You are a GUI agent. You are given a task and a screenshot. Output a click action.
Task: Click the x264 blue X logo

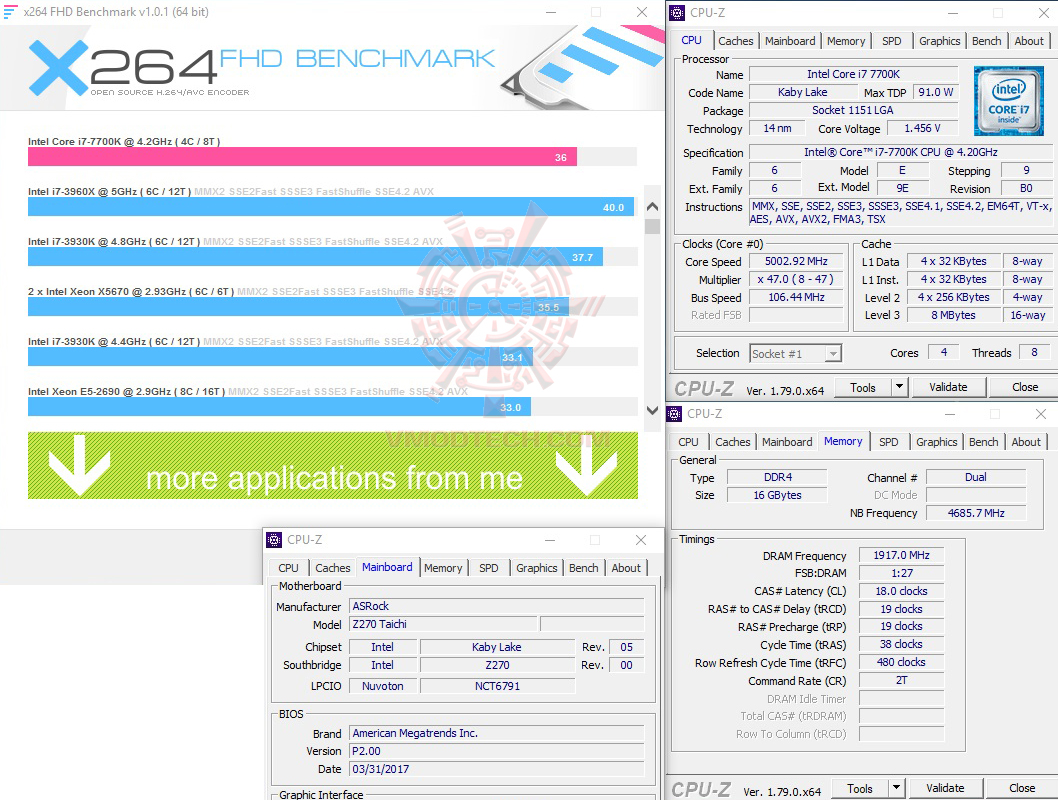click(x=59, y=67)
